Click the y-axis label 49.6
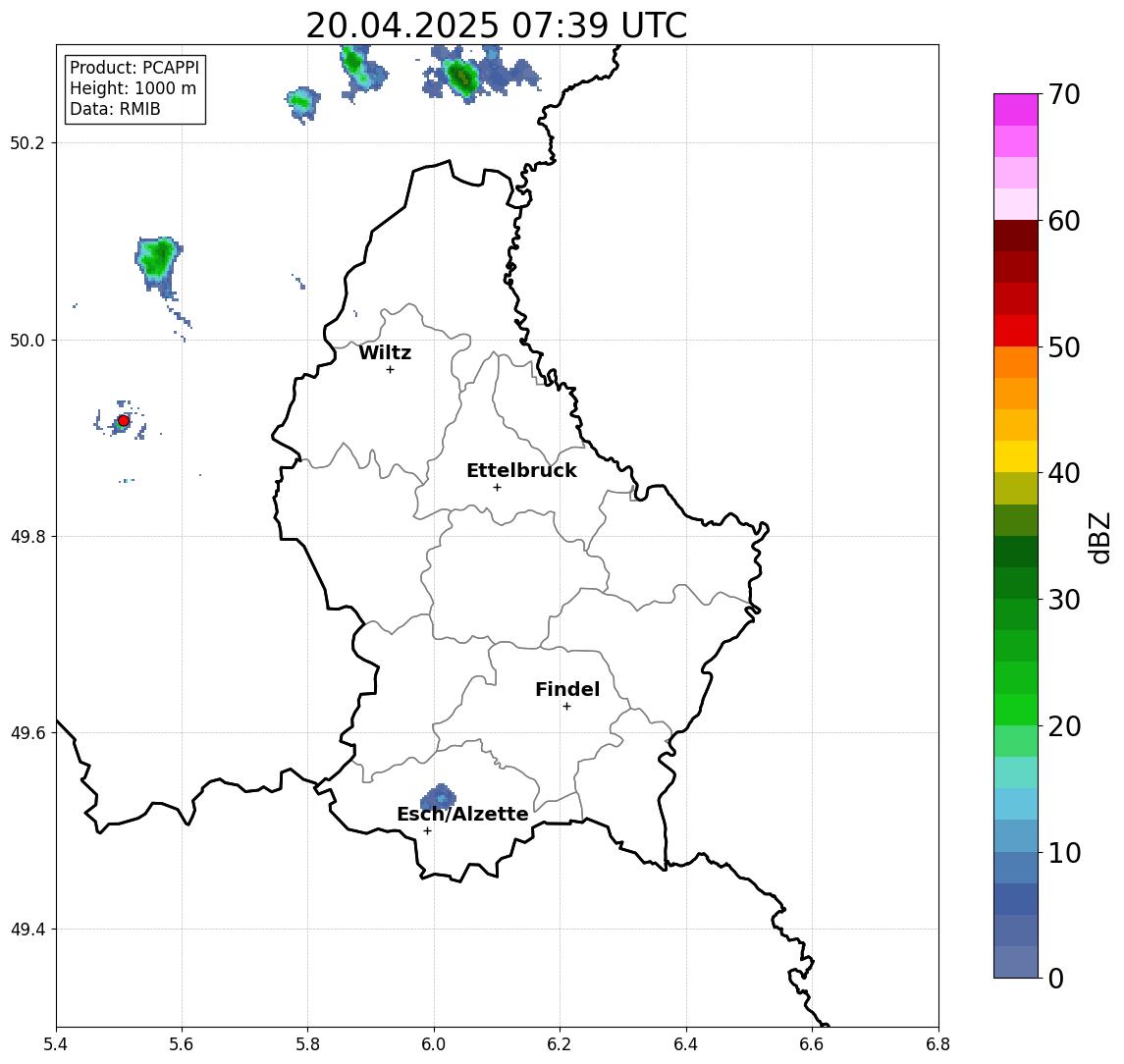The height and width of the screenshot is (1064, 1124). [x=27, y=733]
